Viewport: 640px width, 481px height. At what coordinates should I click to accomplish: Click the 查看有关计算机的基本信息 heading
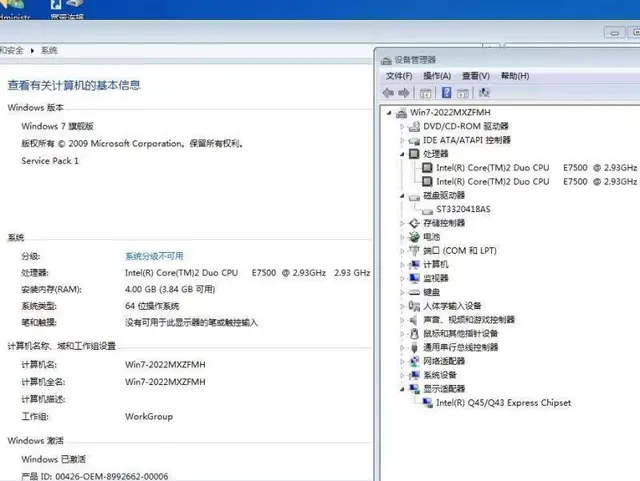[x=74, y=85]
